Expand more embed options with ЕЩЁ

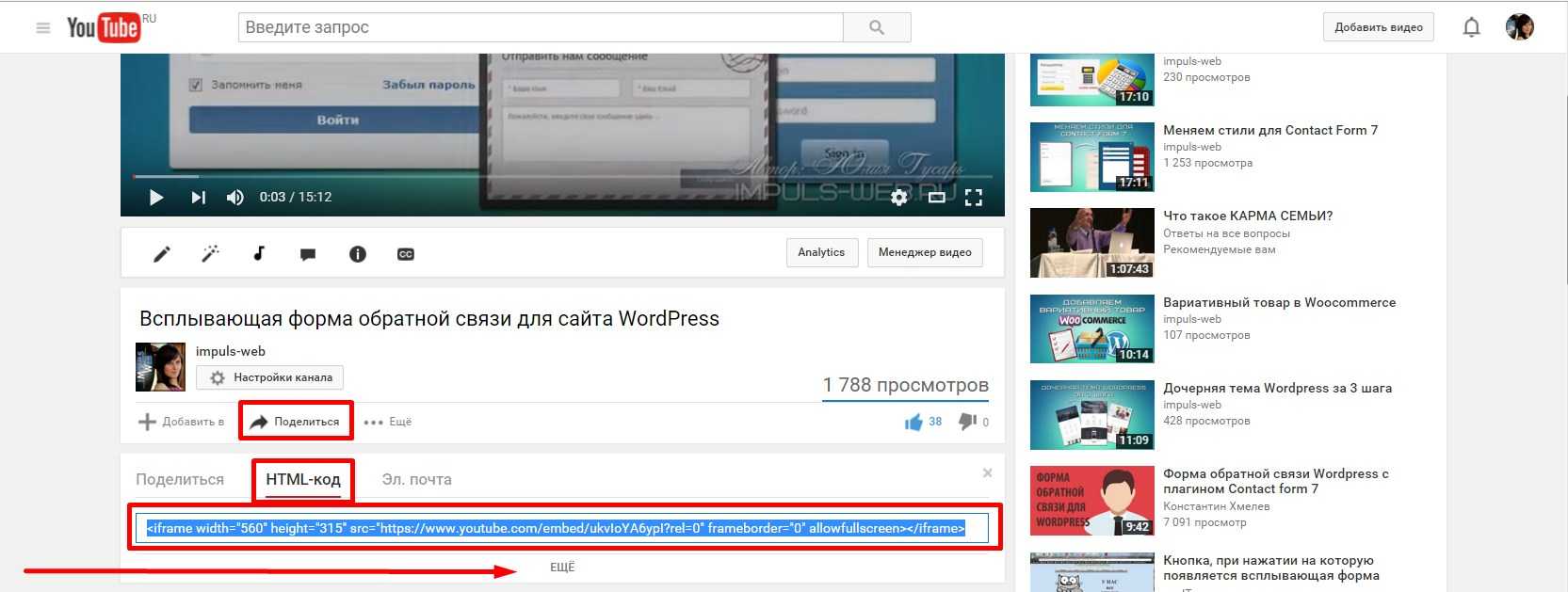point(562,568)
